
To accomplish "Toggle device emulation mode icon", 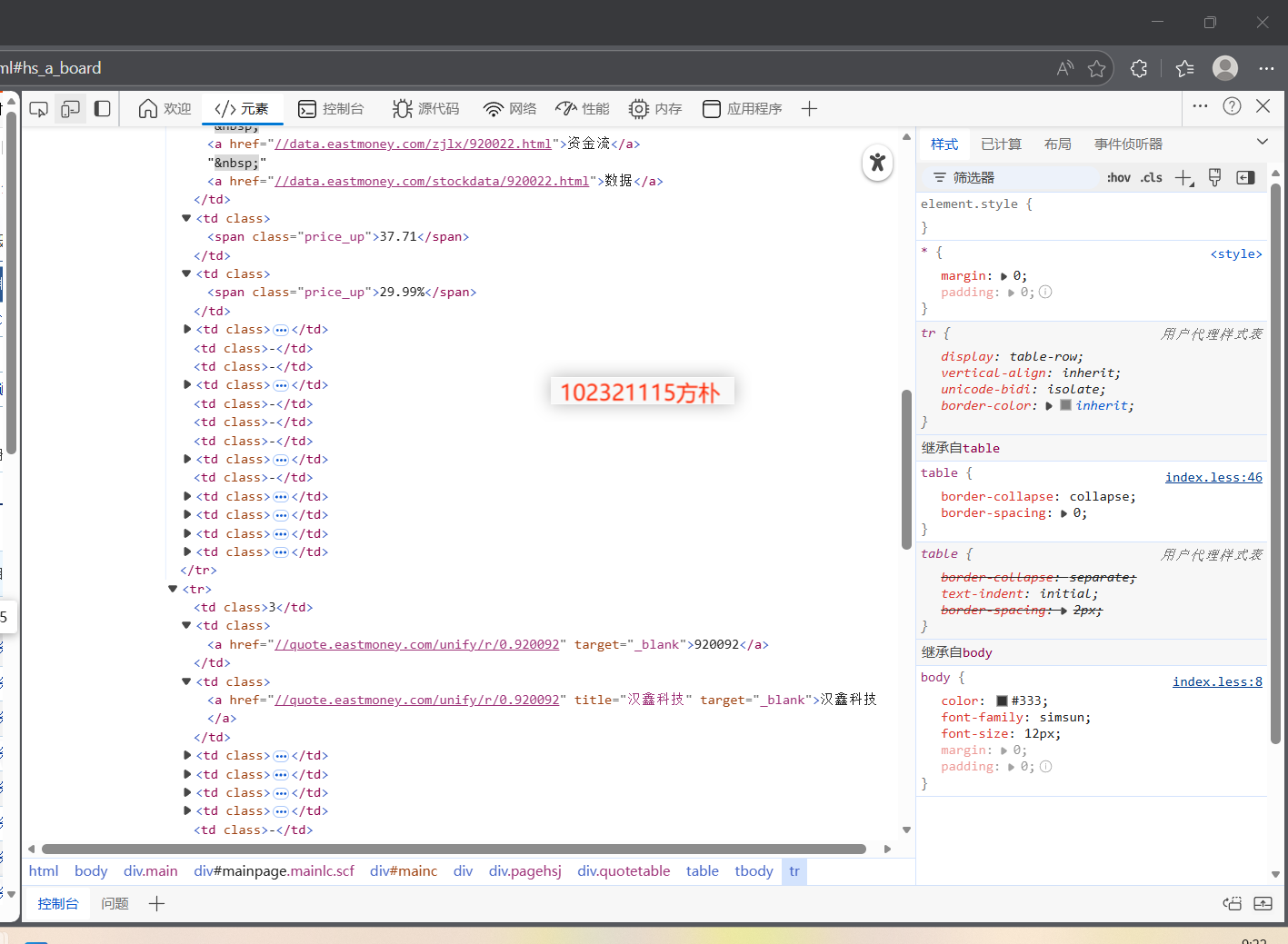I will click(x=71, y=109).
